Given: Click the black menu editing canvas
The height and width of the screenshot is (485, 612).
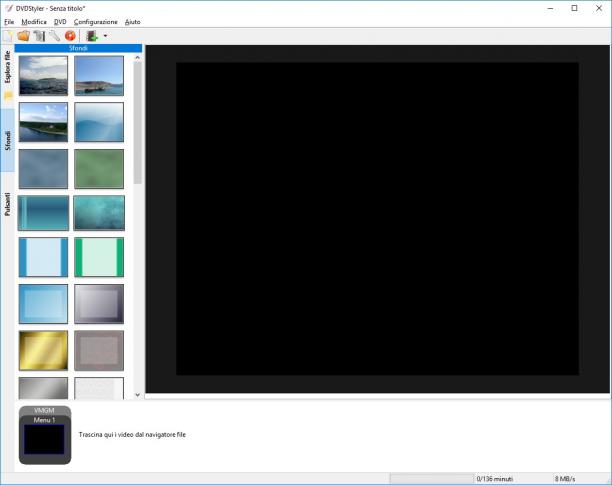Looking at the screenshot, I should [377, 219].
